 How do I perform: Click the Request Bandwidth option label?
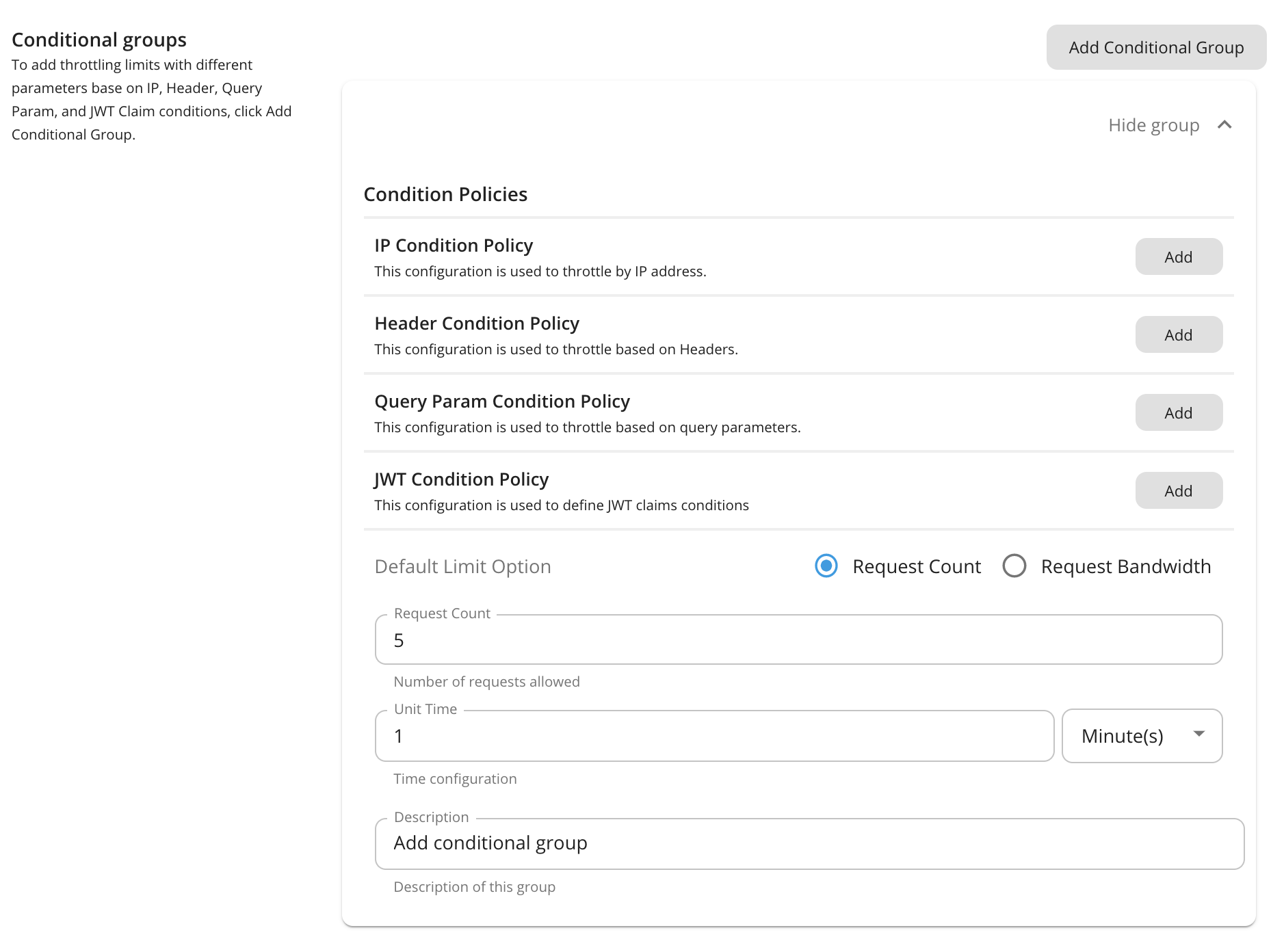click(1125, 566)
